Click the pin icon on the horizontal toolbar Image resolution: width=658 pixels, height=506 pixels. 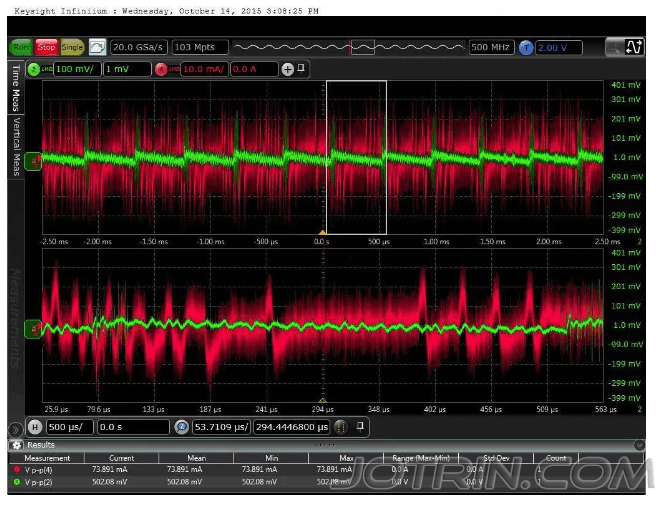(x=360, y=426)
